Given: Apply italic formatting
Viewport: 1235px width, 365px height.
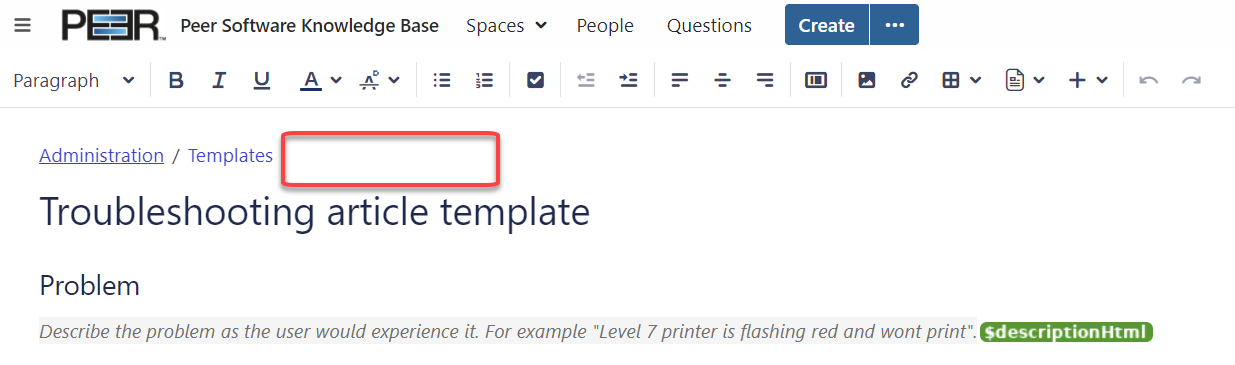Looking at the screenshot, I should tap(219, 80).
